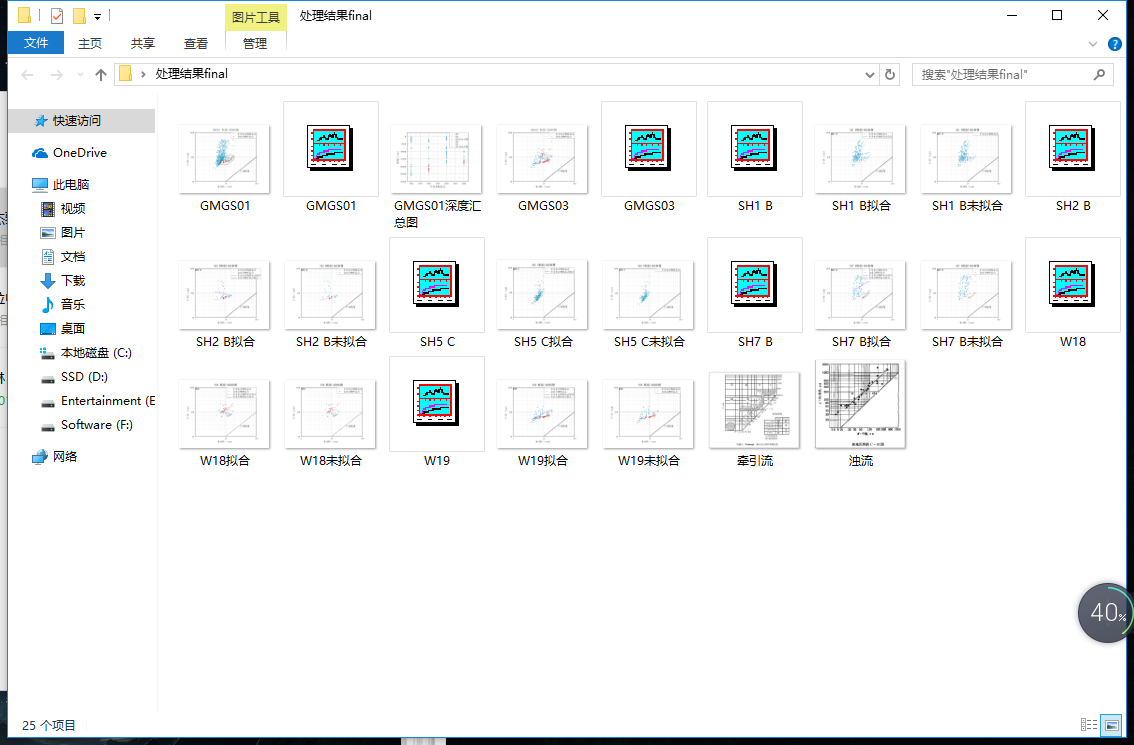Select OneDrive in the navigation pane
This screenshot has height=745, width=1134.
pos(79,153)
